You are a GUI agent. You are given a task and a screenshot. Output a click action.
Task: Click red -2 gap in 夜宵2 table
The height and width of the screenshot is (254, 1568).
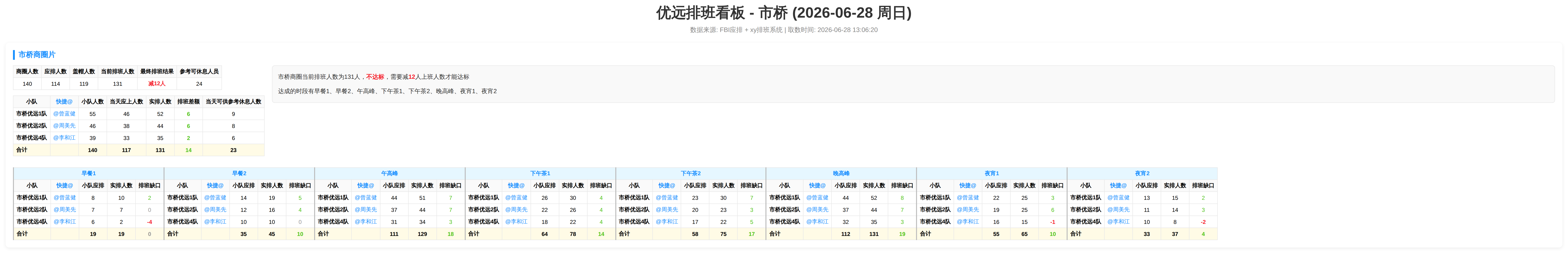[1203, 222]
